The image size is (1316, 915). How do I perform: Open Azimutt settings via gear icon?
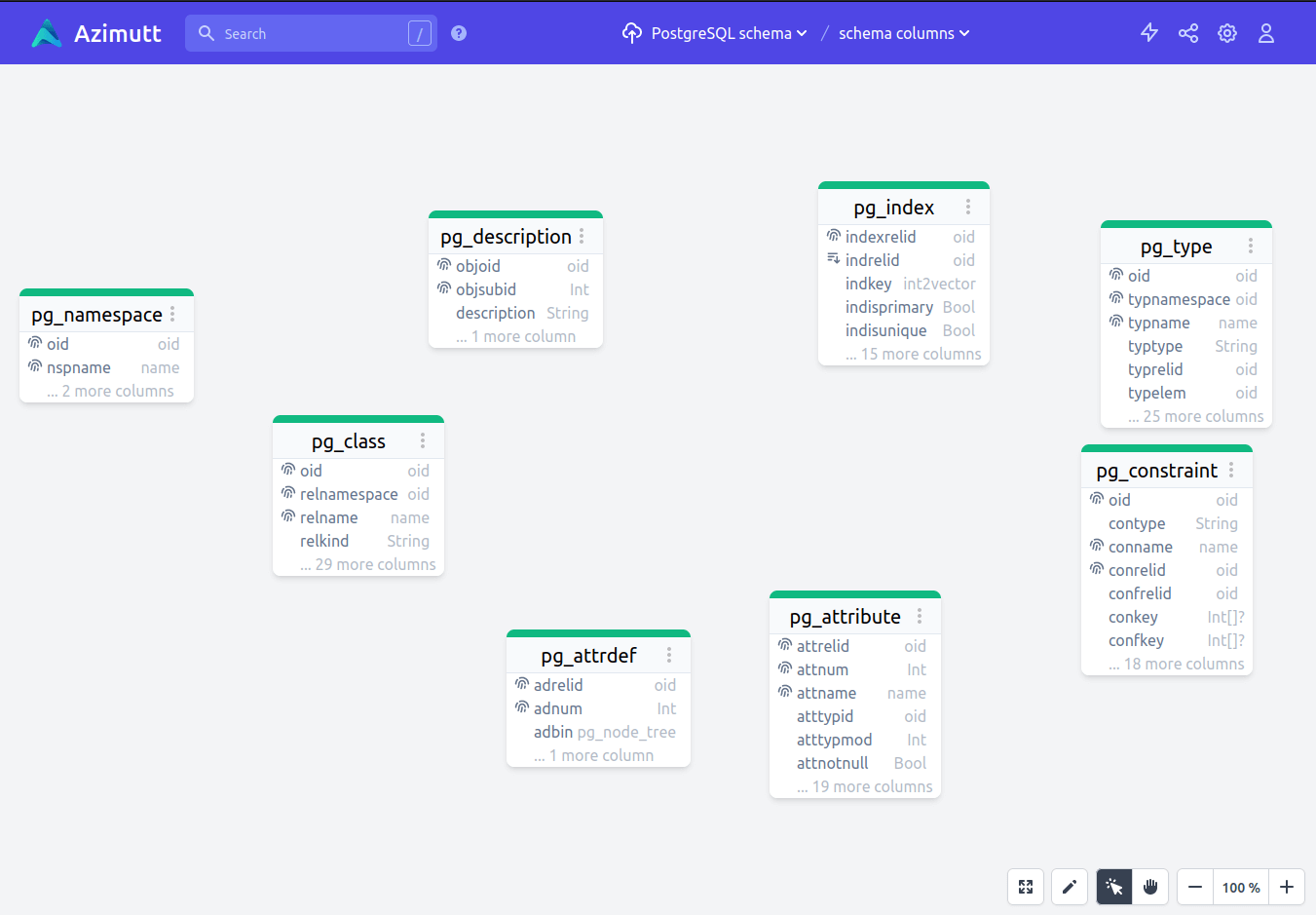pyautogui.click(x=1226, y=32)
